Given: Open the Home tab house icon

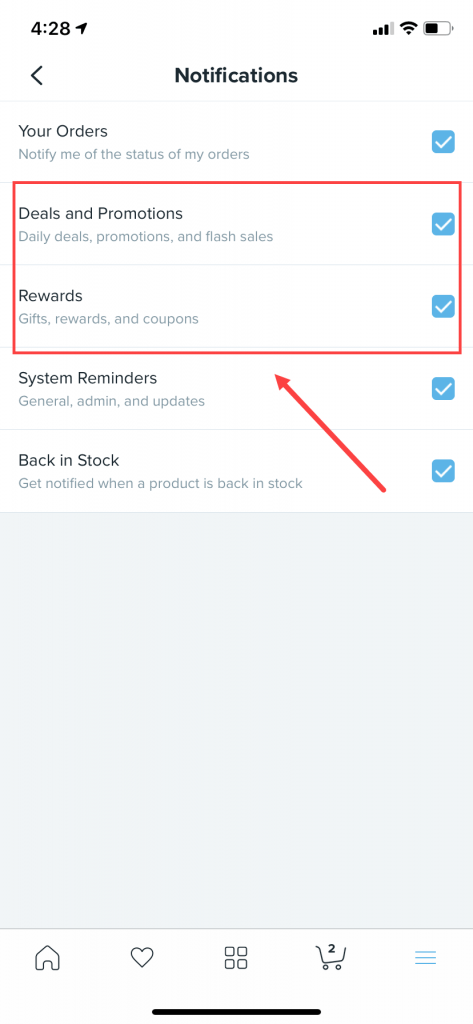Looking at the screenshot, I should [x=47, y=958].
